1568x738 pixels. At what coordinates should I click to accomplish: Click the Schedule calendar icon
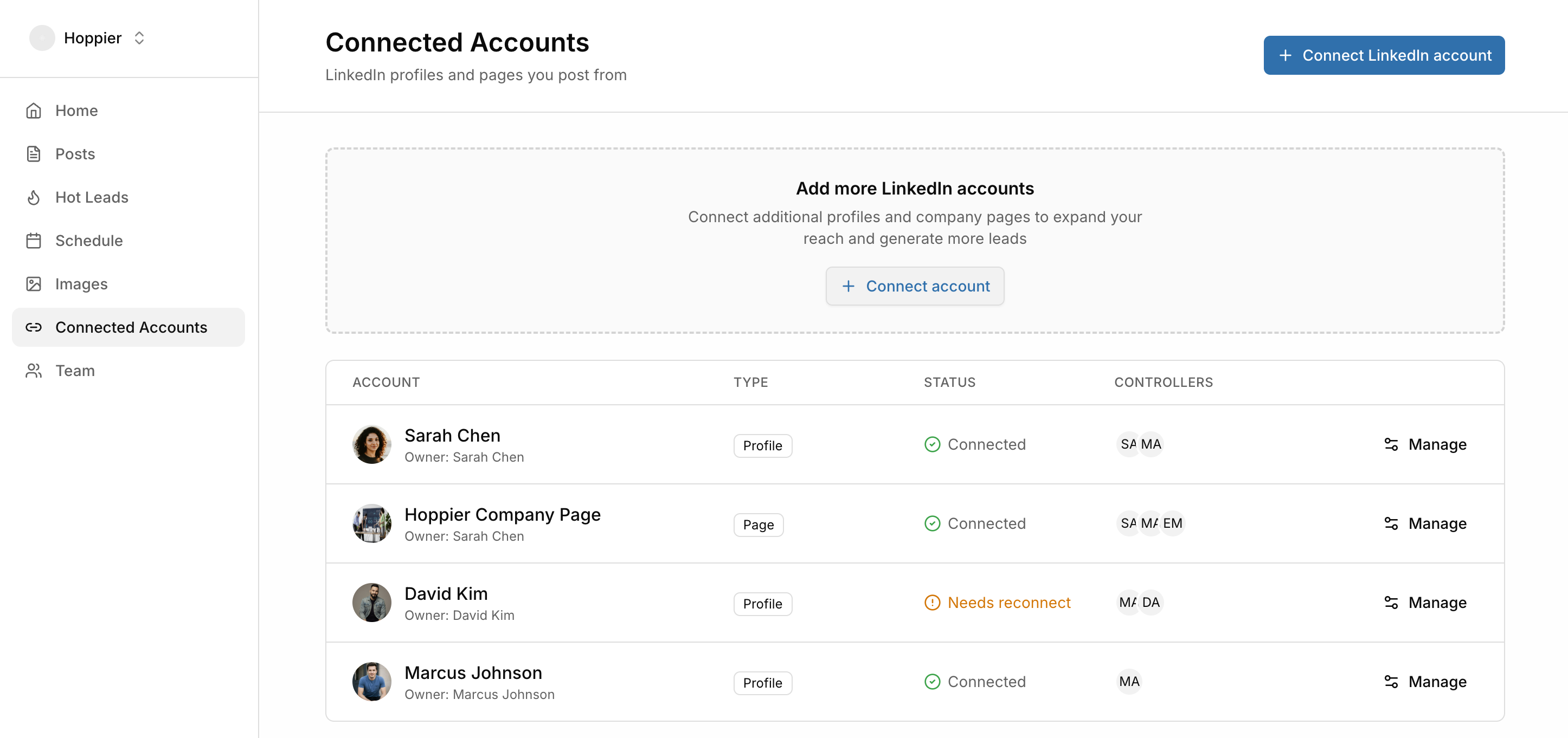point(34,241)
